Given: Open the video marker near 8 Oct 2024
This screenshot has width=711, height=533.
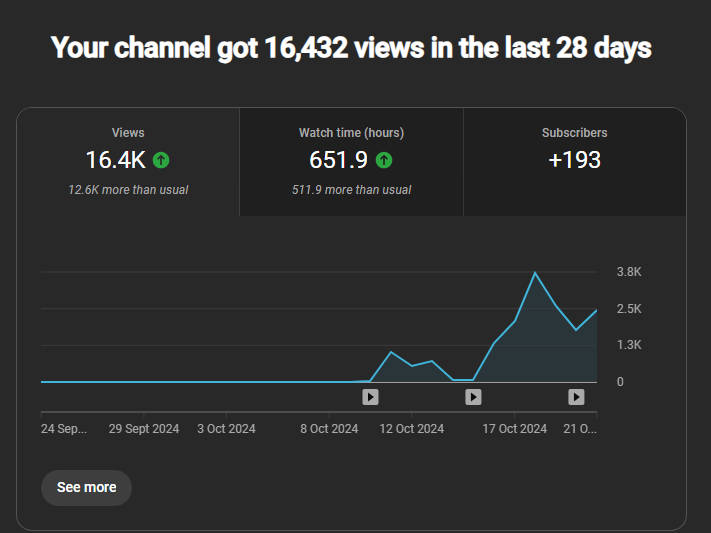Looking at the screenshot, I should coord(370,397).
